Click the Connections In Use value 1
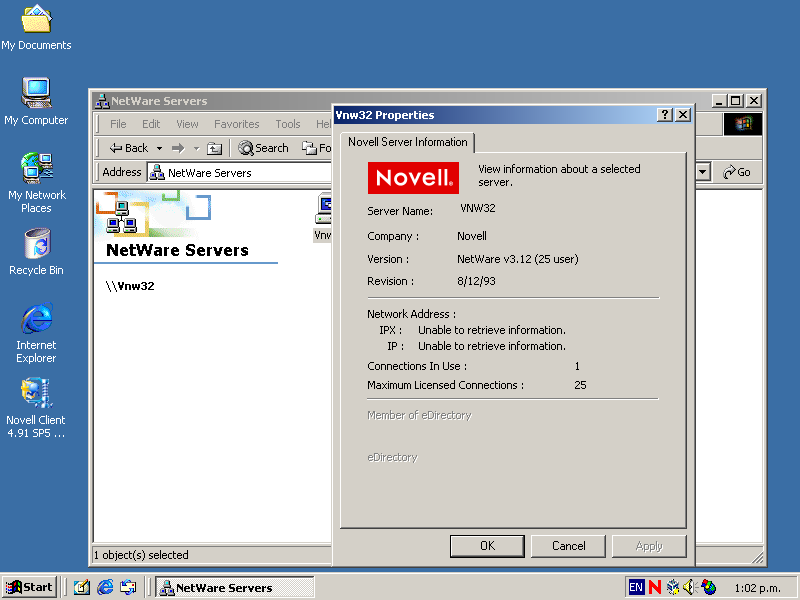This screenshot has height=600, width=800. click(577, 366)
